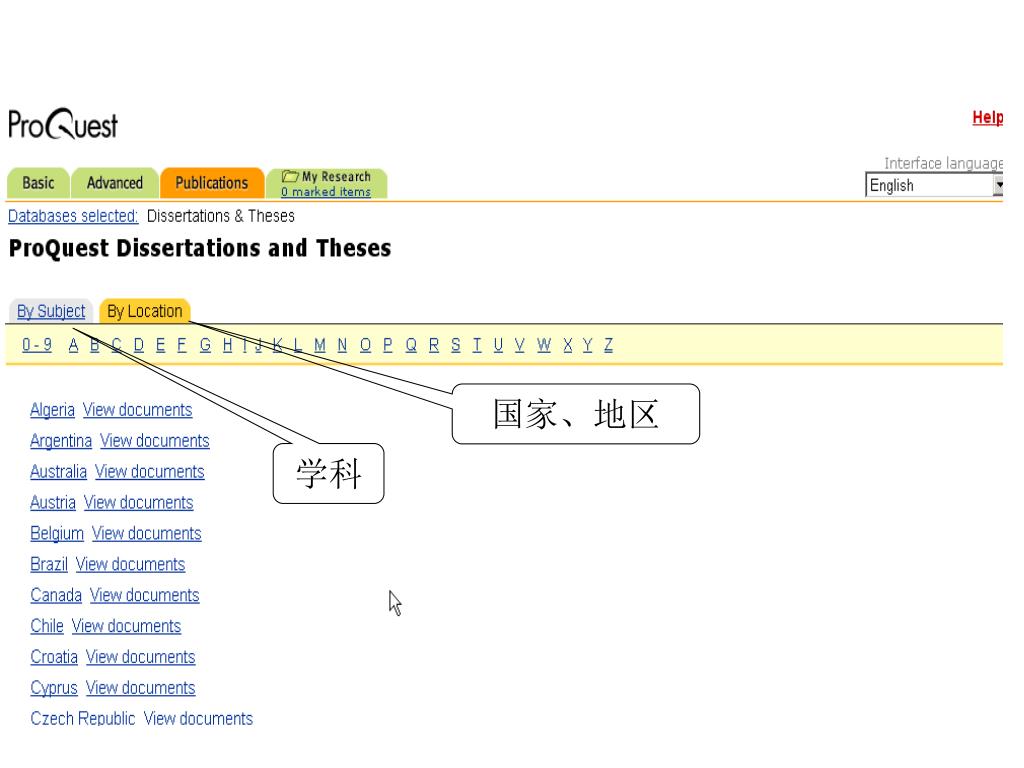Screen dimensions: 1024x768
Task: Open the Brazil location link
Action: [49, 564]
